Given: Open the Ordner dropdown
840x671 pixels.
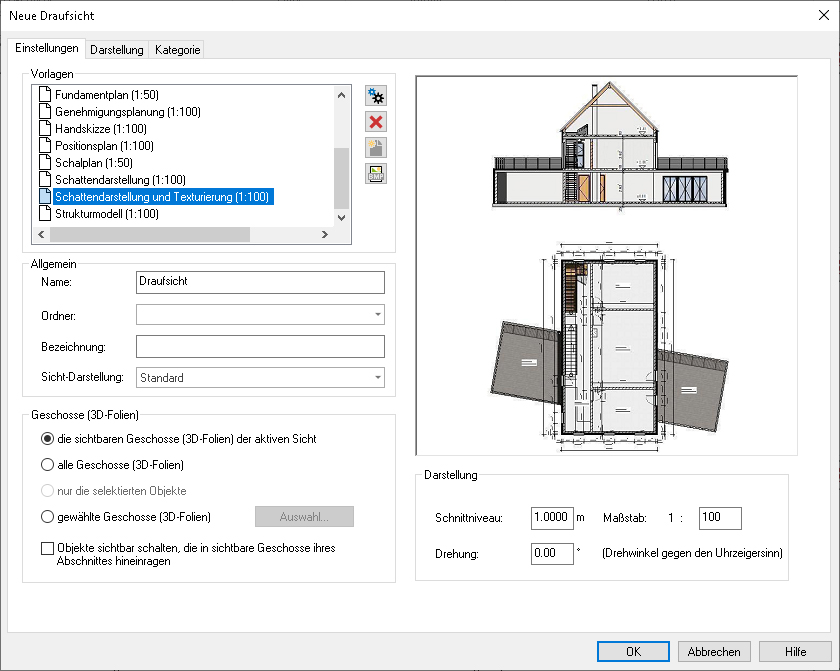Looking at the screenshot, I should tap(378, 315).
